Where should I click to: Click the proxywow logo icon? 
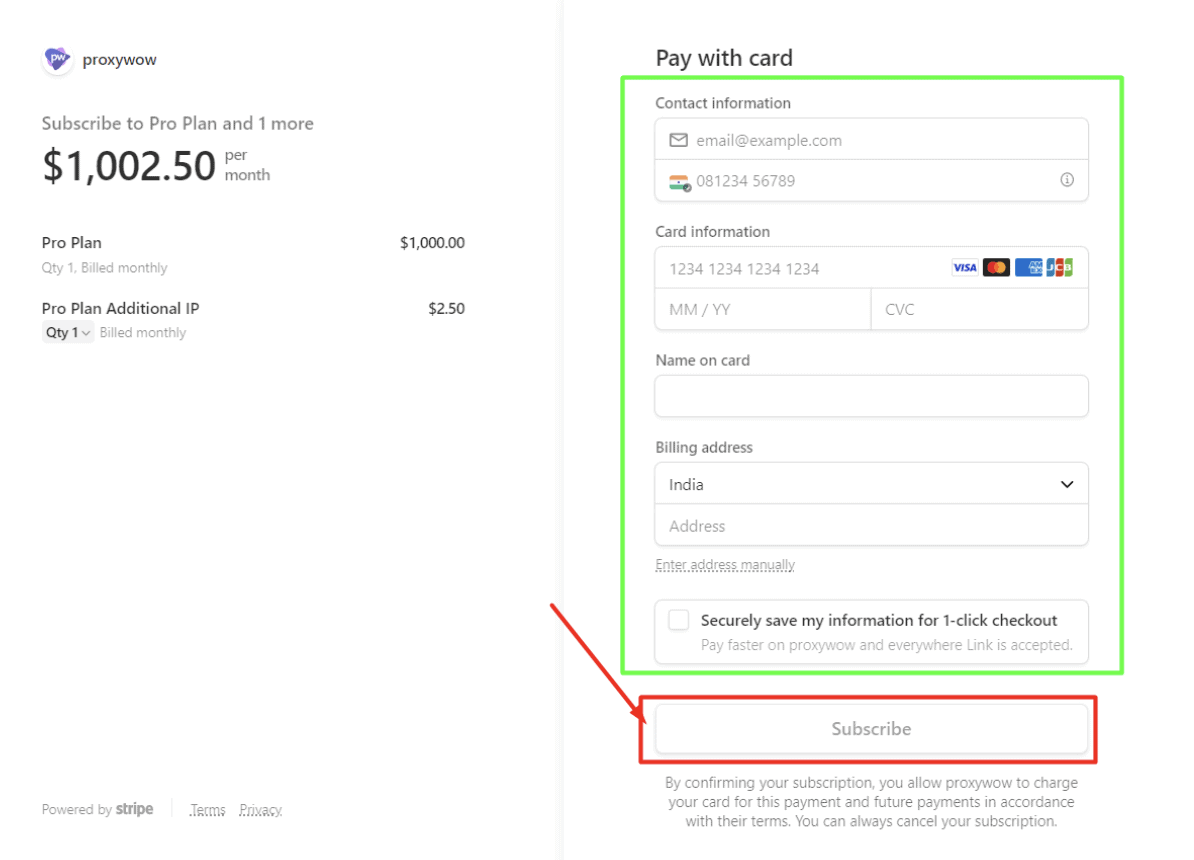tap(58, 60)
